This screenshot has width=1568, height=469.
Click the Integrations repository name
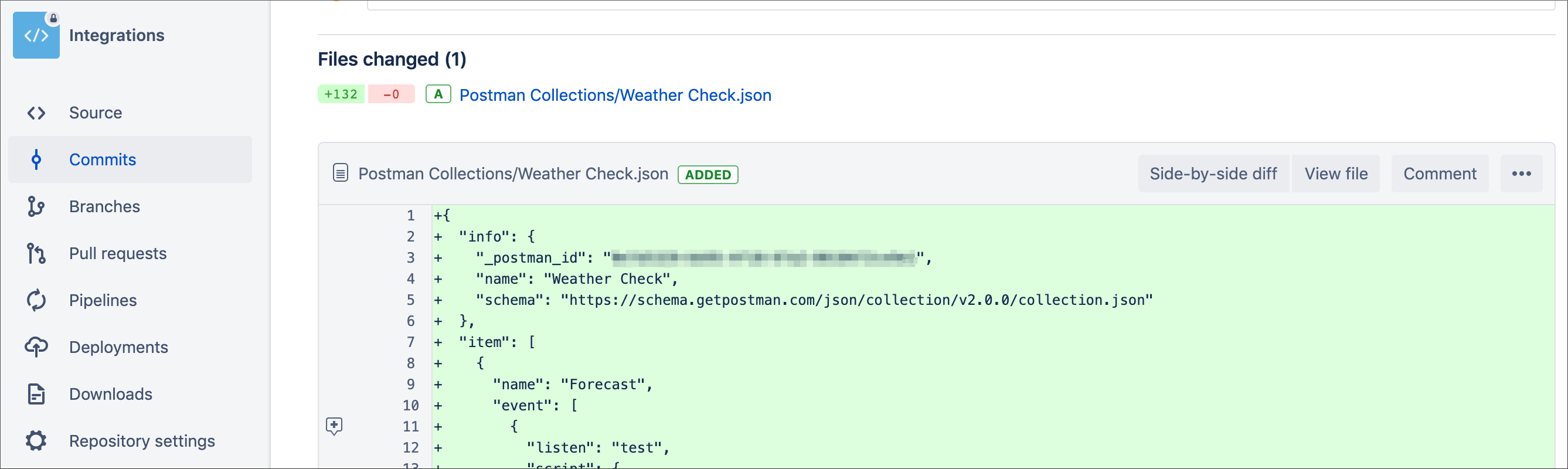click(x=117, y=35)
